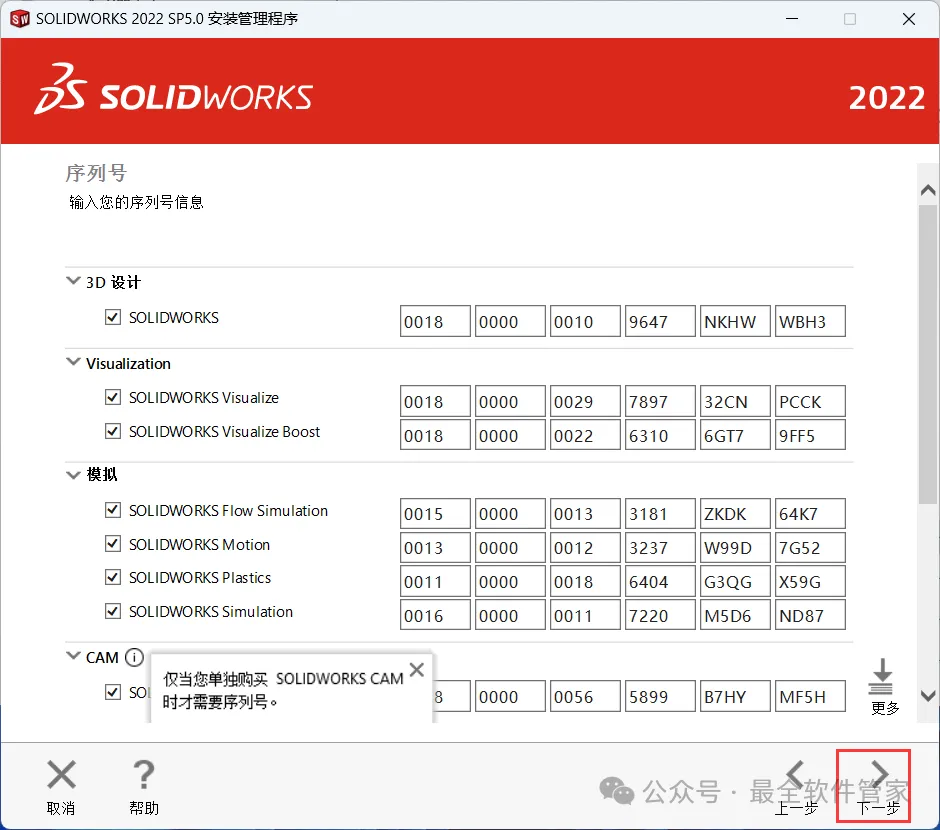Click Visualize serial field 7897

click(x=660, y=401)
